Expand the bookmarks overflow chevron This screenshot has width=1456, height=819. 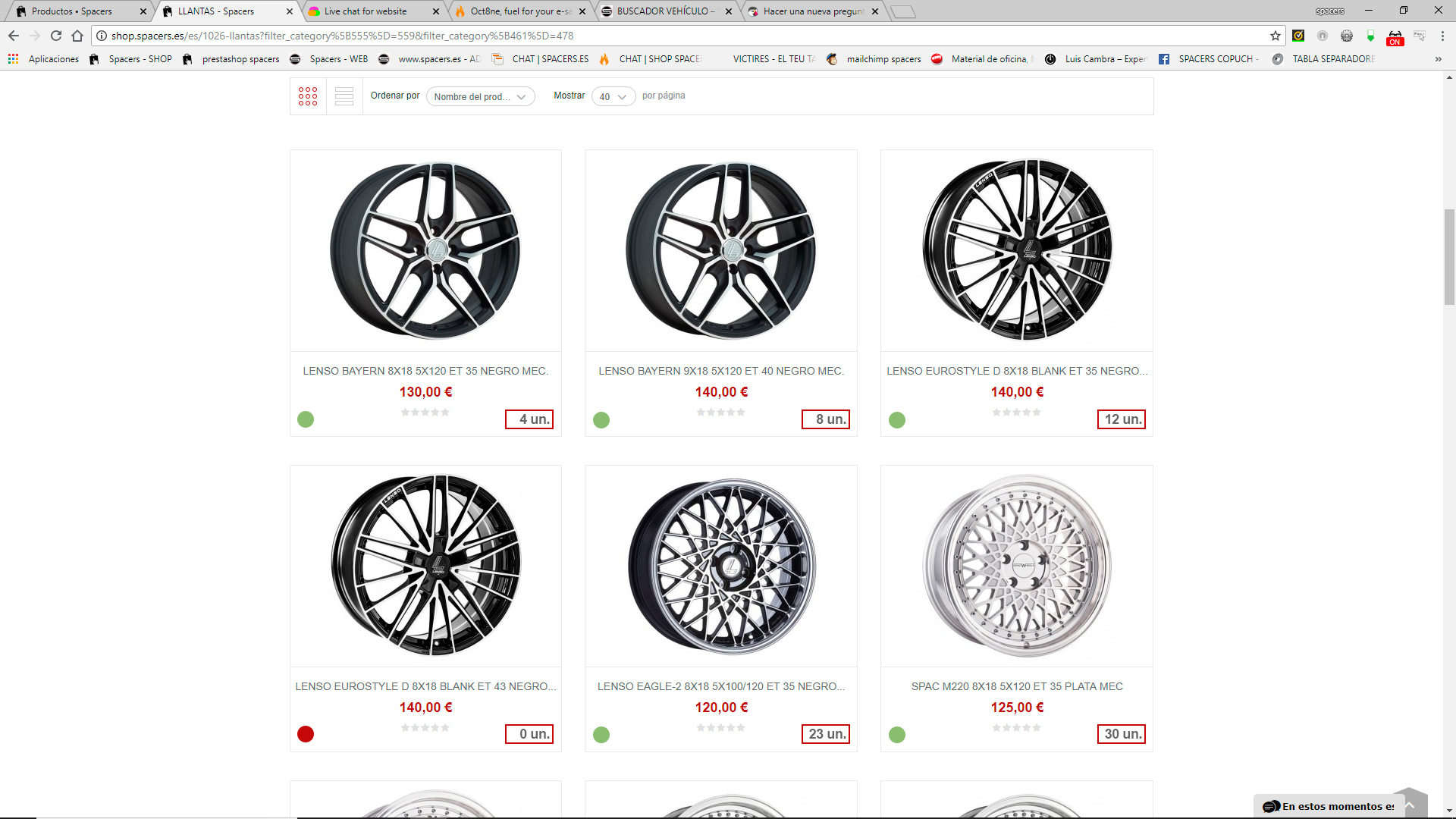(1438, 59)
